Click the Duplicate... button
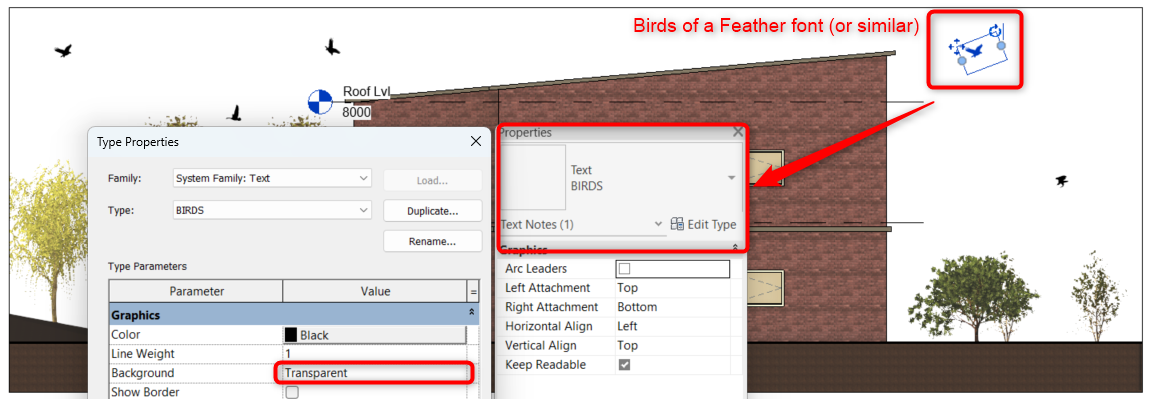Screen dimensions: 1151x399 tap(432, 211)
